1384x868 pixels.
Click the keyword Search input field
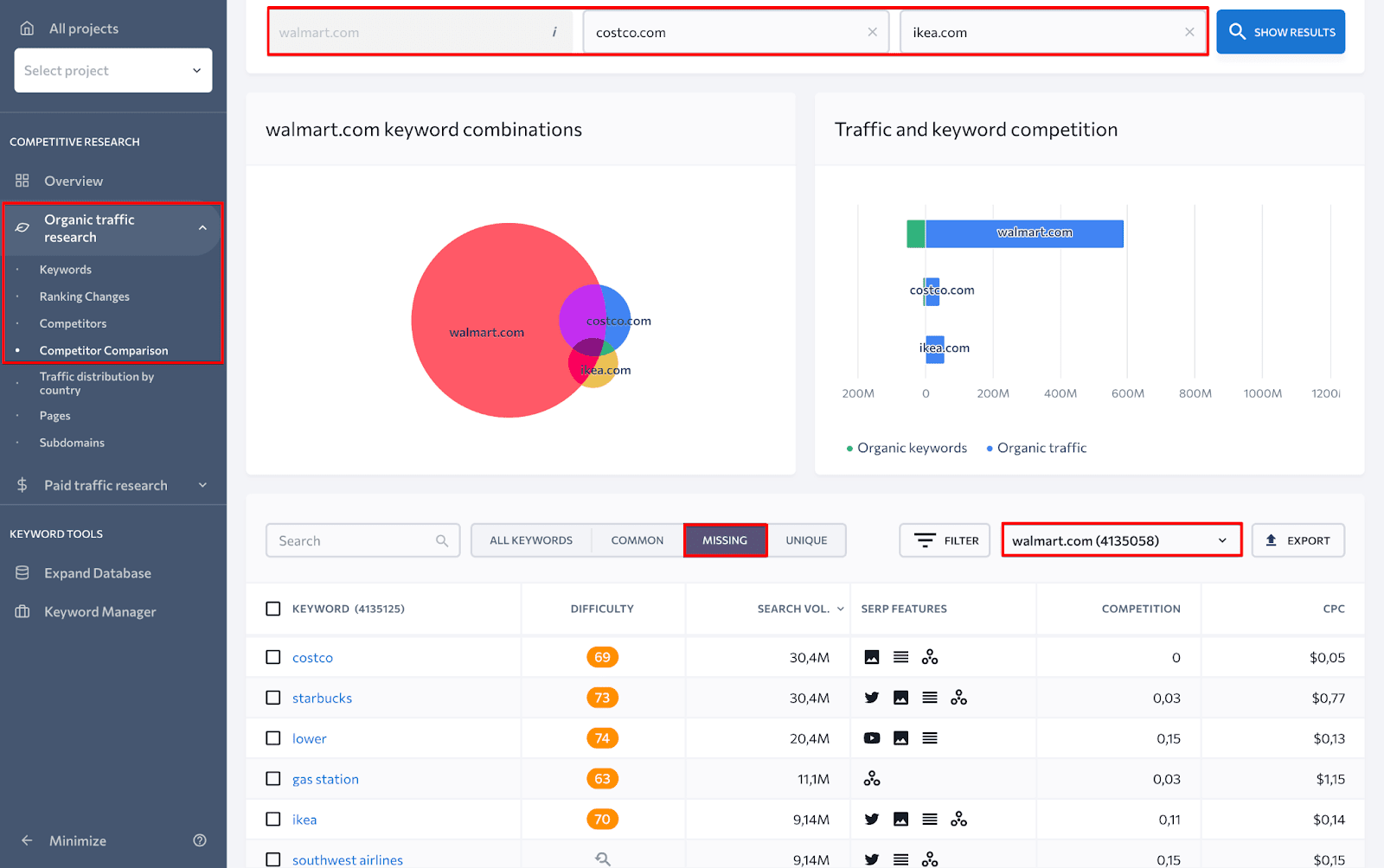point(362,540)
